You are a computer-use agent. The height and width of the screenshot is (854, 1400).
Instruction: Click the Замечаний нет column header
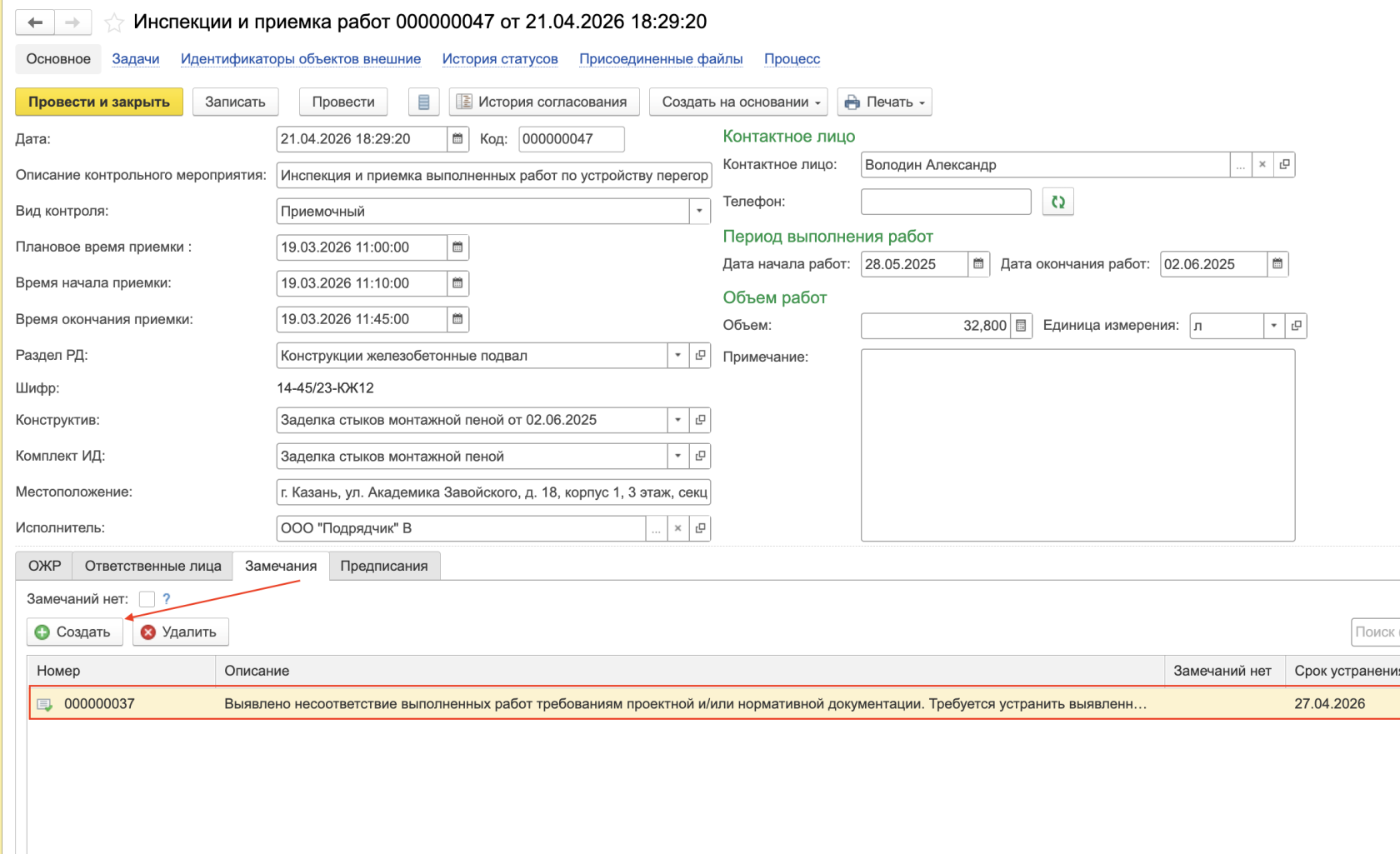(1222, 671)
